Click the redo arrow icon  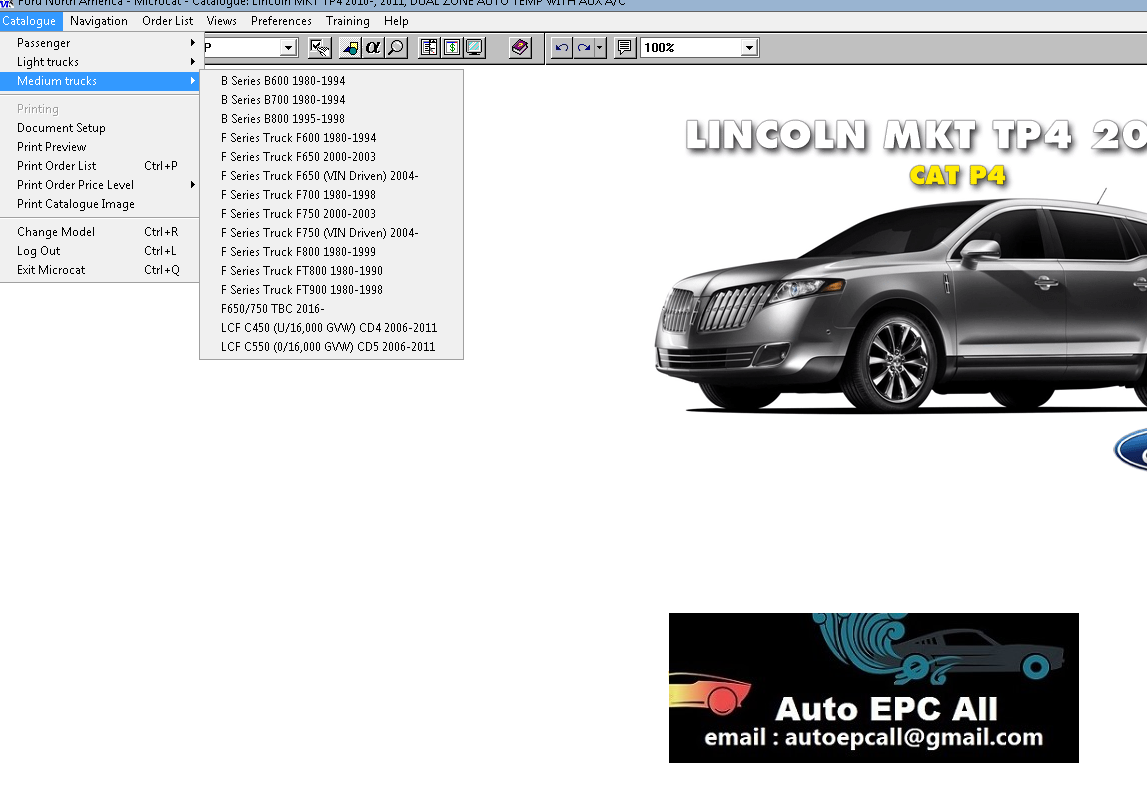(x=584, y=48)
